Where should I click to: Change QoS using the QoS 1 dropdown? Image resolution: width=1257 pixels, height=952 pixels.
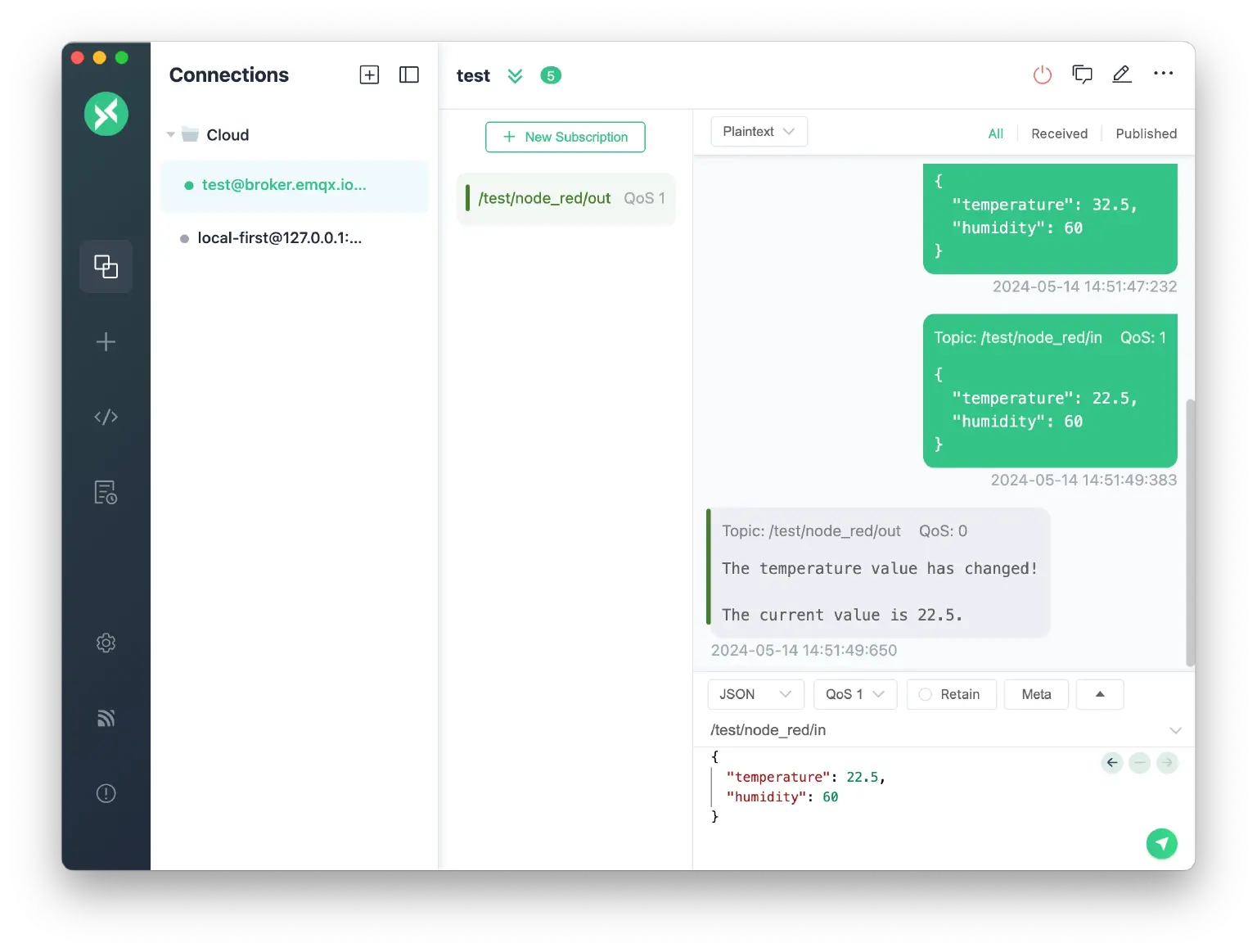[x=854, y=694]
